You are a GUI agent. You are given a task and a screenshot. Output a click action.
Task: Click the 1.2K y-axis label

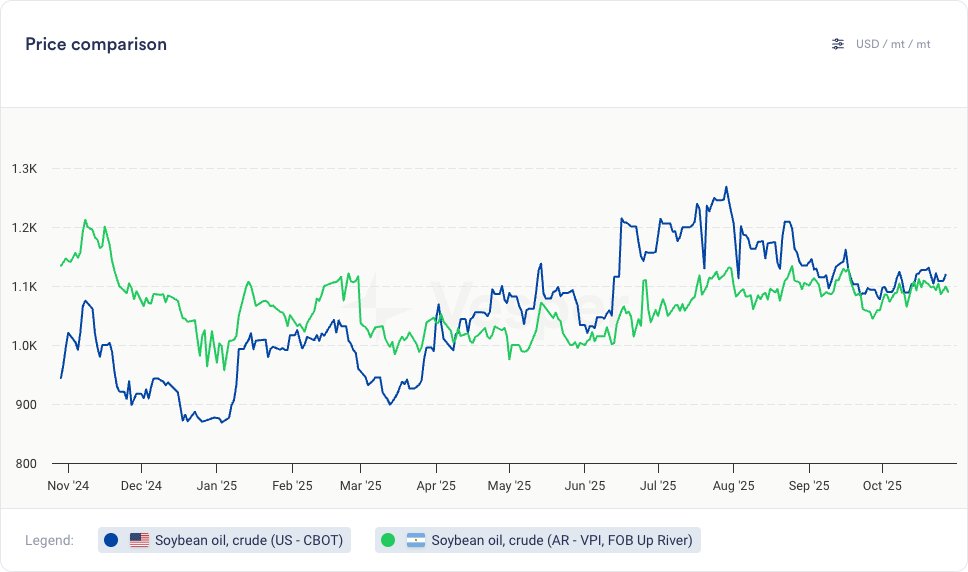24,228
